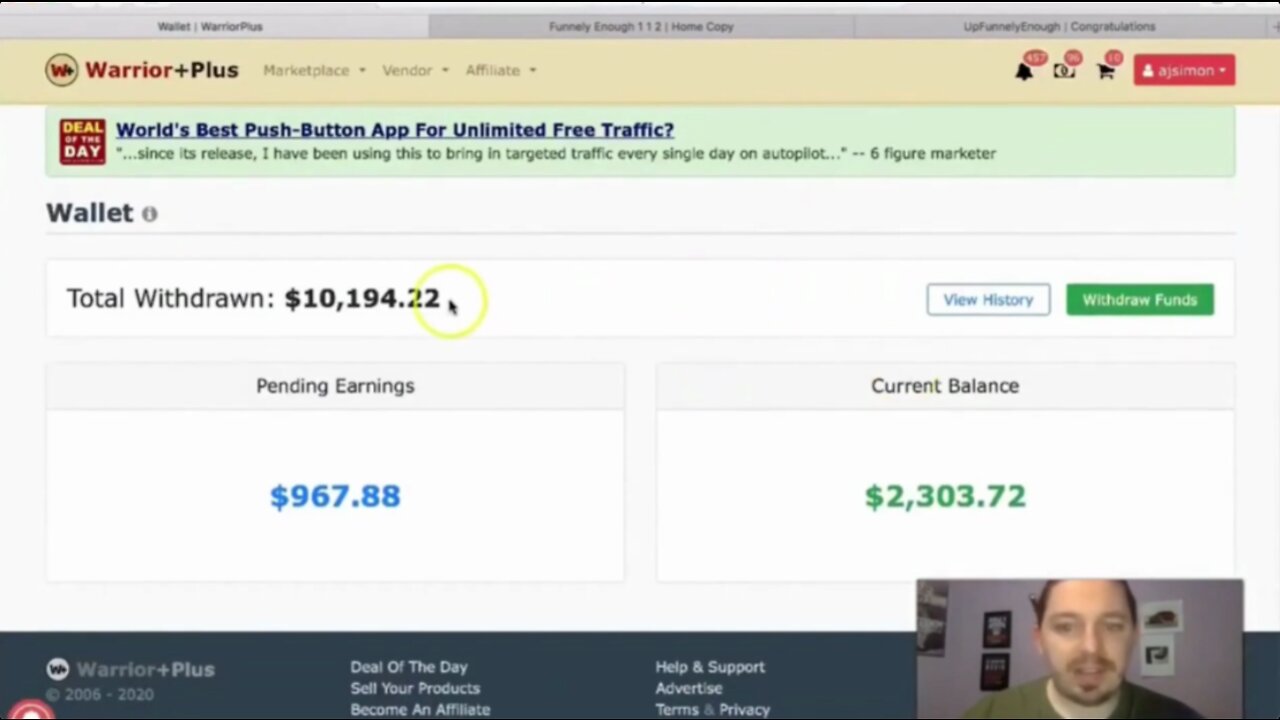Open the Privacy footer link

click(744, 709)
